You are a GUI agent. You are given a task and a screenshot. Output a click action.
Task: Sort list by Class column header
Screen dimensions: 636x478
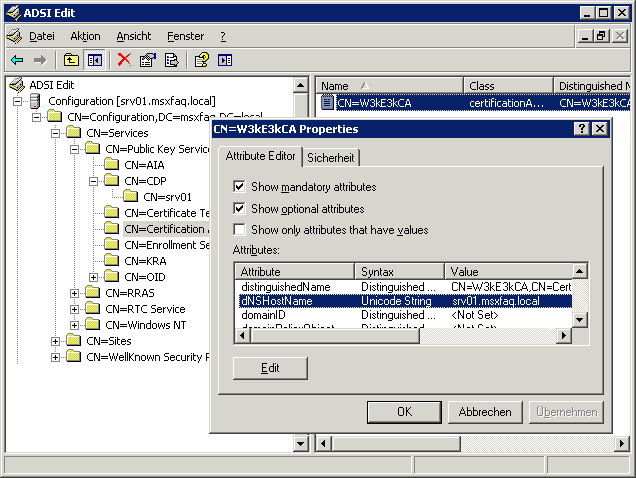tap(508, 86)
